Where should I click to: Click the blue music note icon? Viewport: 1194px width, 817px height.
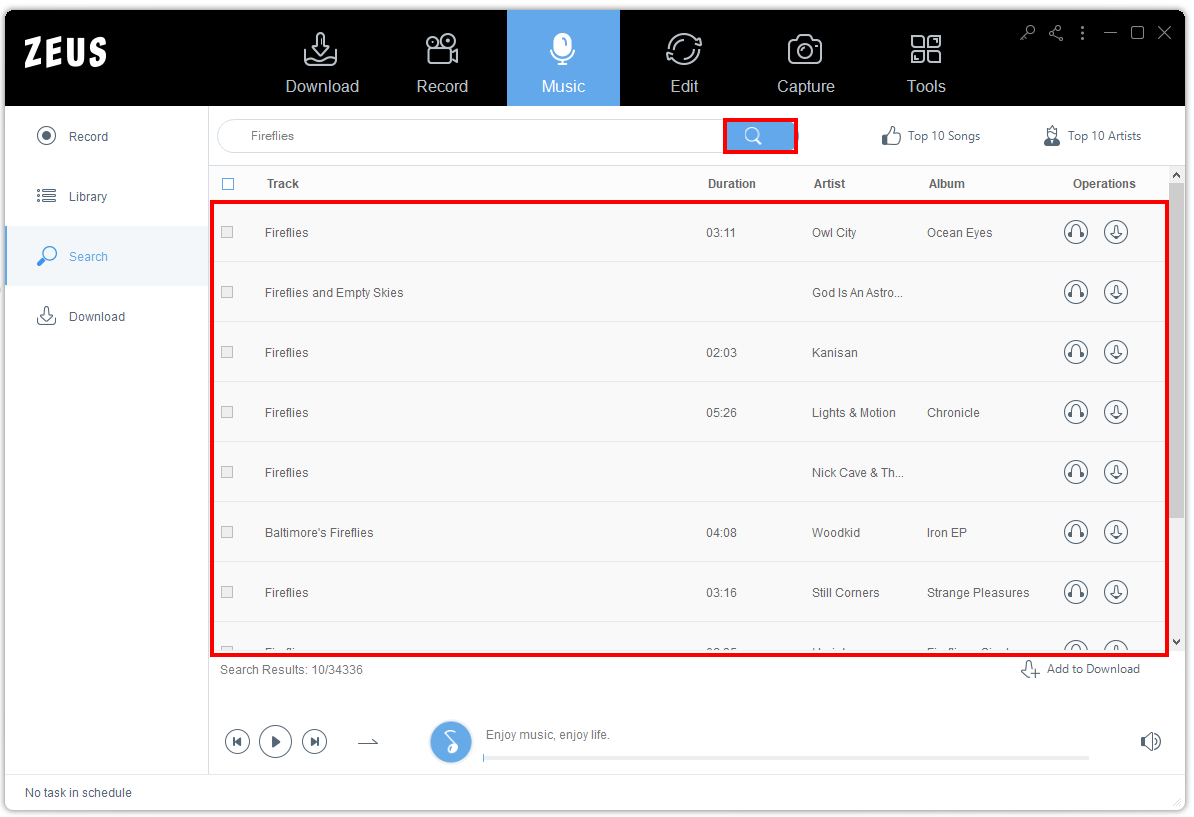[451, 742]
